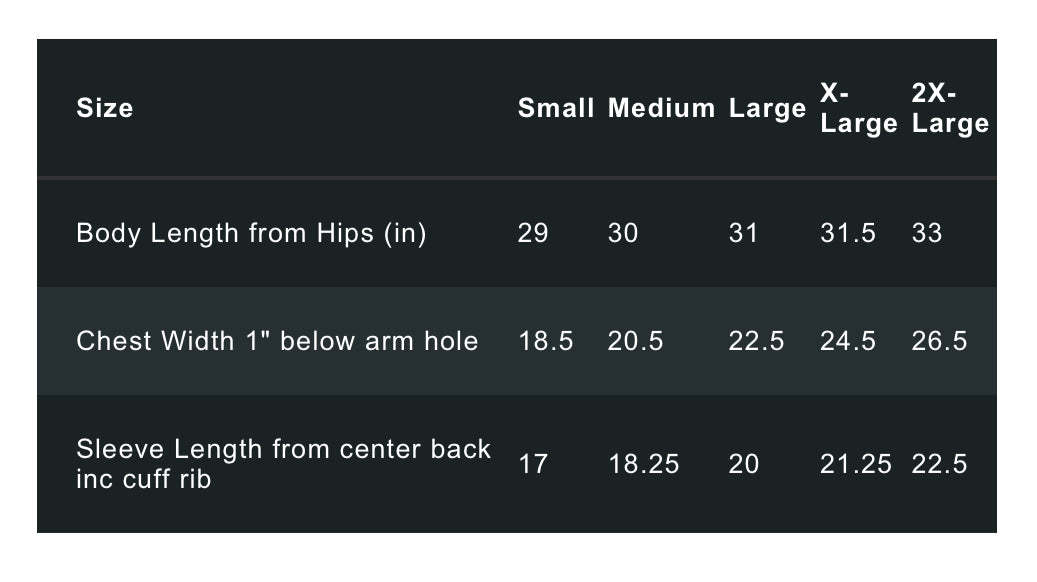Select Small body length value 29
1037x582 pixels.
click(533, 233)
